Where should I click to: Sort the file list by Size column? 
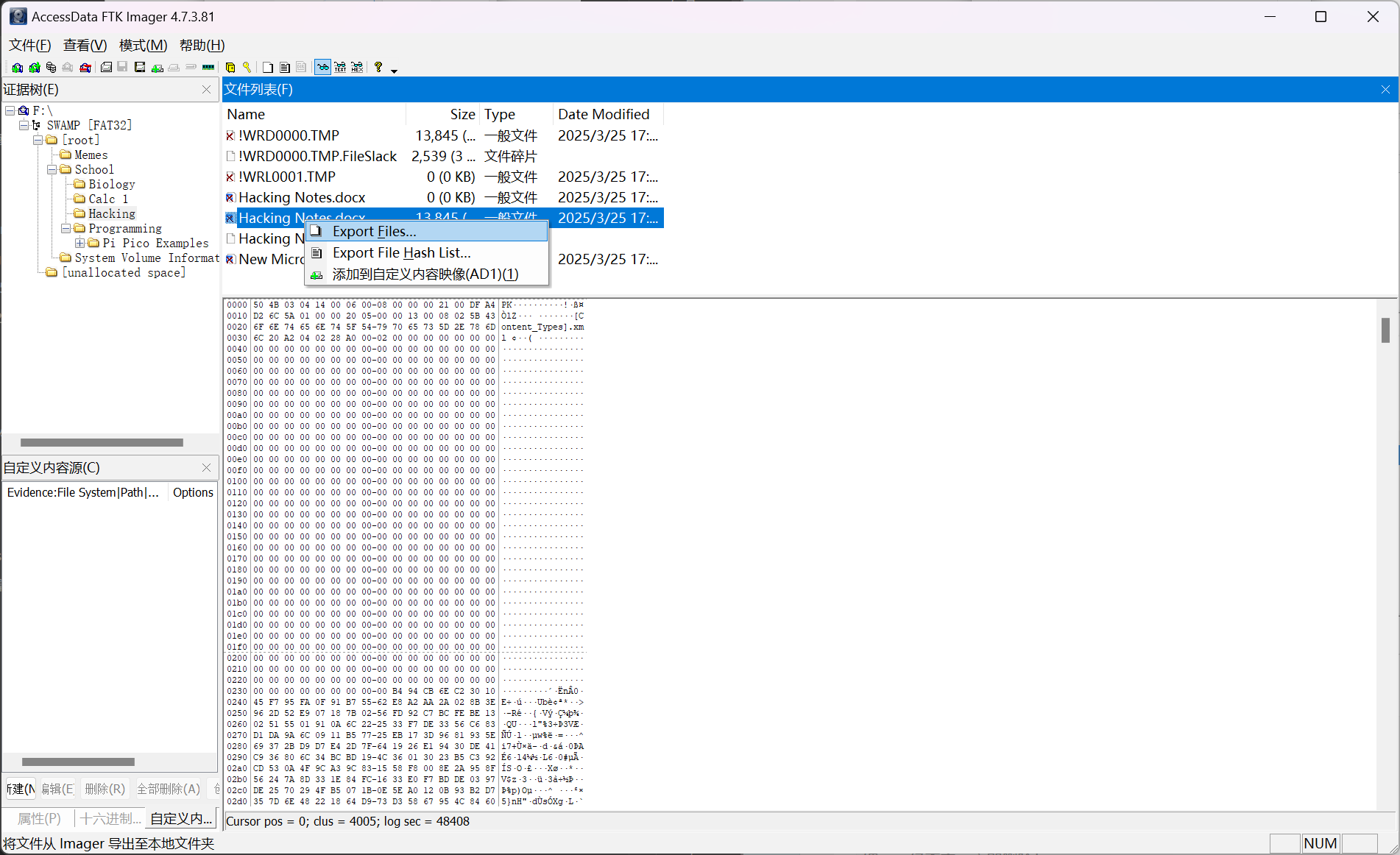click(x=443, y=114)
